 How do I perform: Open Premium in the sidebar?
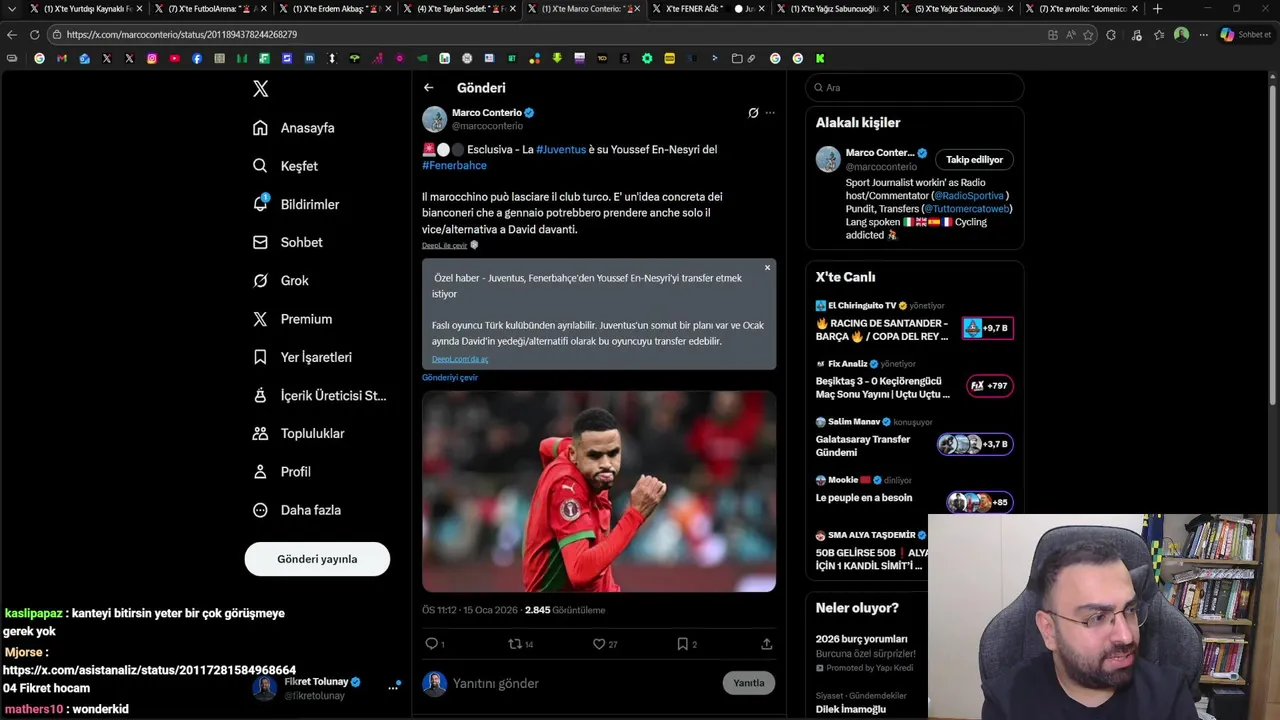tap(293, 319)
